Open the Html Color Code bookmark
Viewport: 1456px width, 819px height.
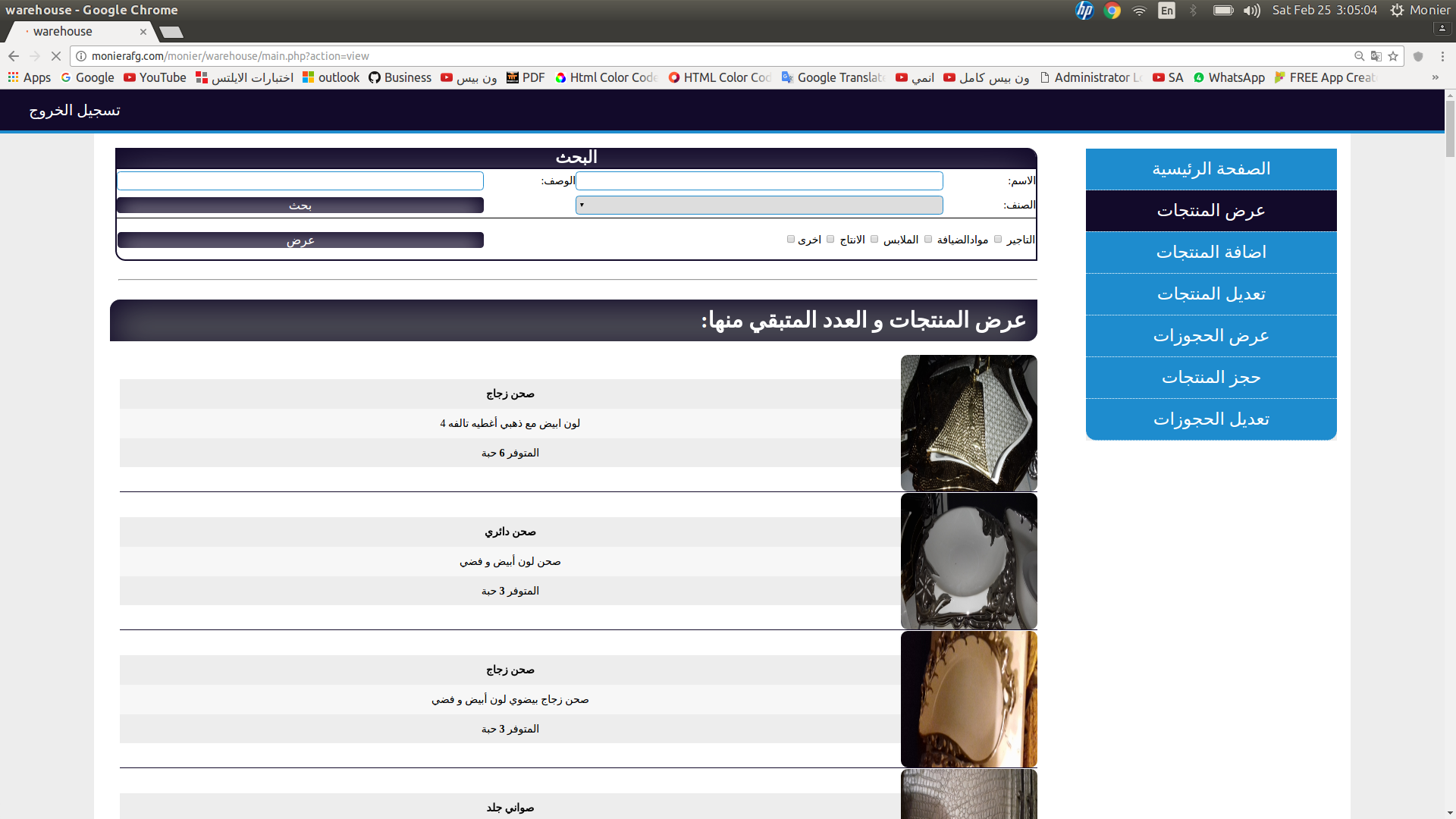tap(606, 77)
